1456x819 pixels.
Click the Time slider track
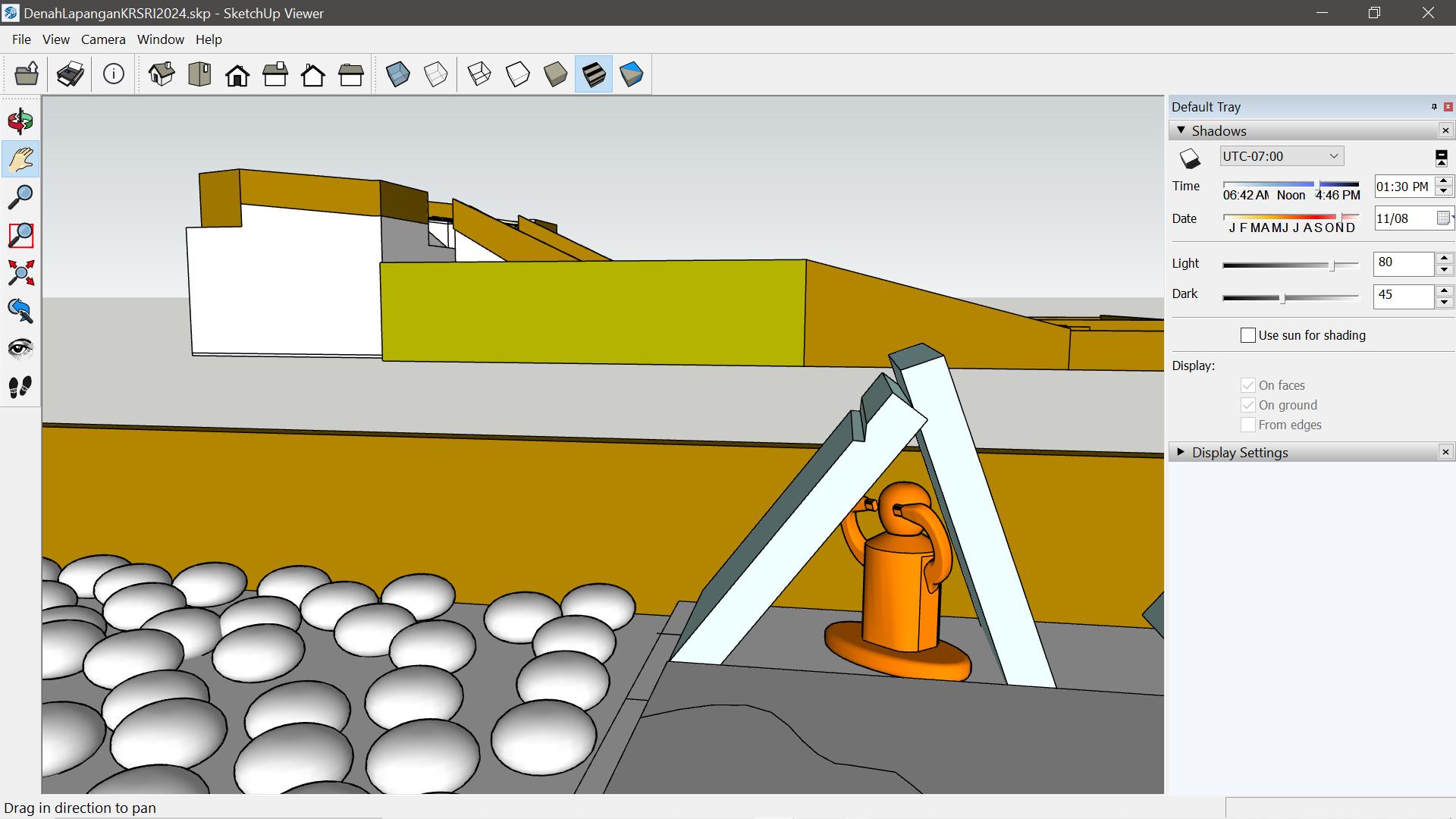[x=1291, y=184]
